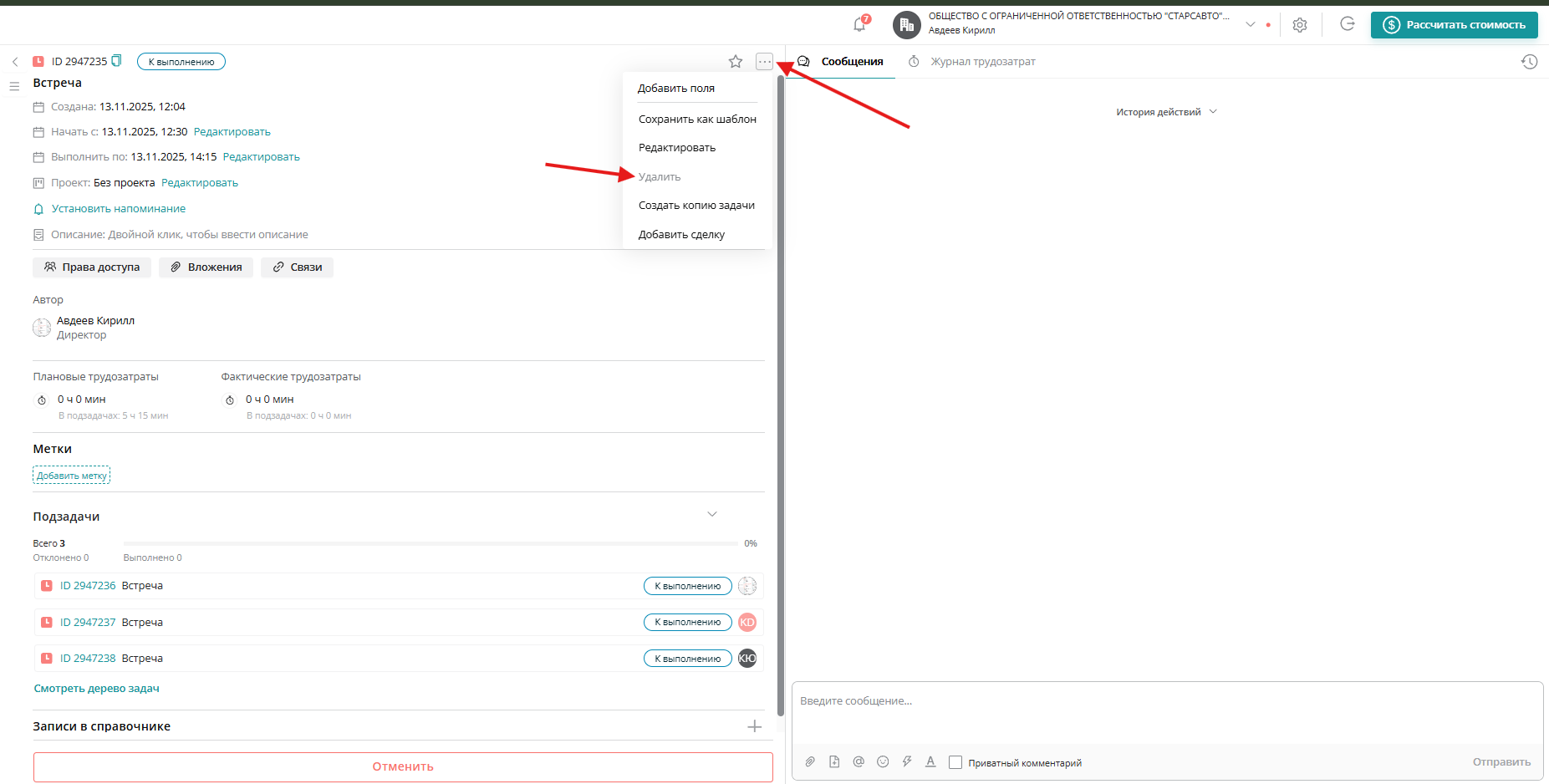Select Добавить поля from the menu
Image resolution: width=1549 pixels, height=784 pixels.
pyautogui.click(x=676, y=89)
